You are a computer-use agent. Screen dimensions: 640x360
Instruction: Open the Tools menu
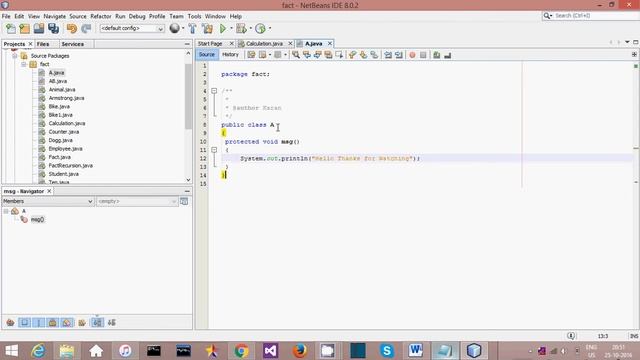pos(194,16)
